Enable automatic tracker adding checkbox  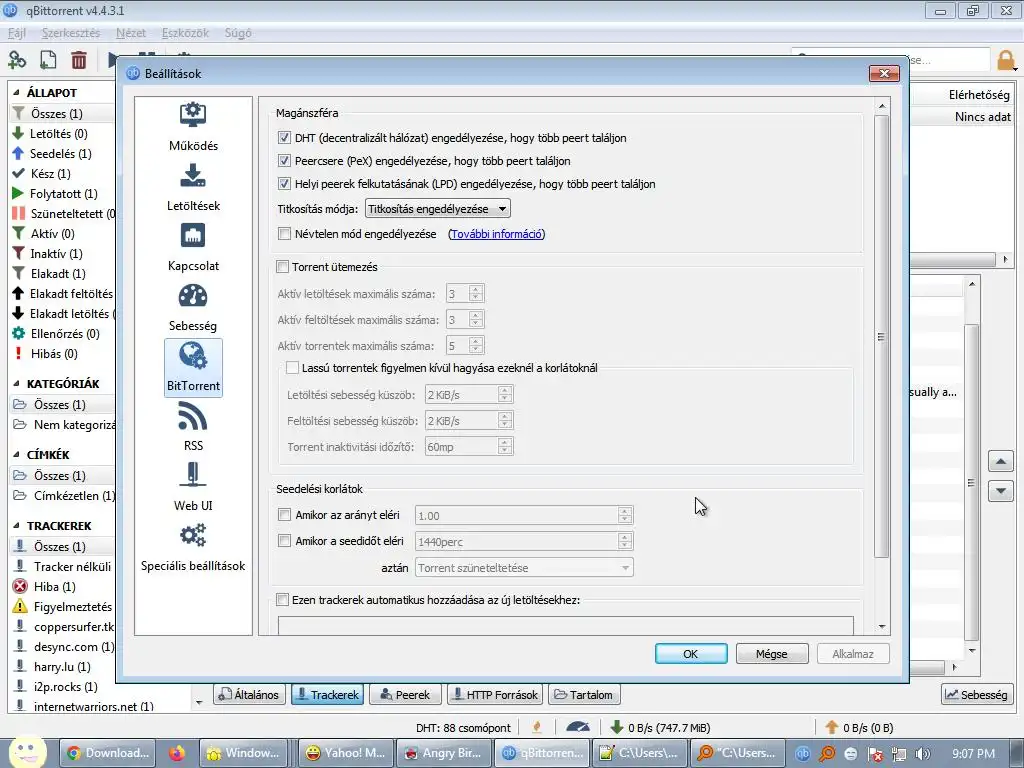point(282,600)
